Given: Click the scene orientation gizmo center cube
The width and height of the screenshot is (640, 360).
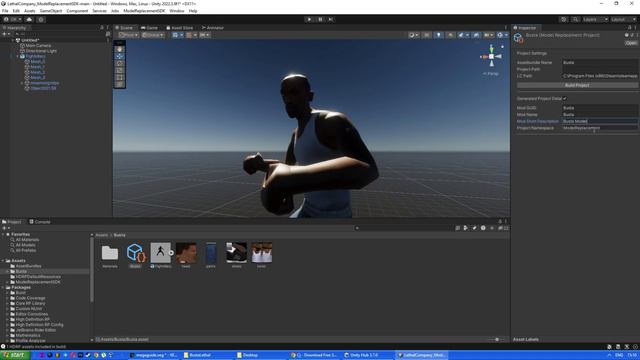Looking at the screenshot, I should (491, 56).
